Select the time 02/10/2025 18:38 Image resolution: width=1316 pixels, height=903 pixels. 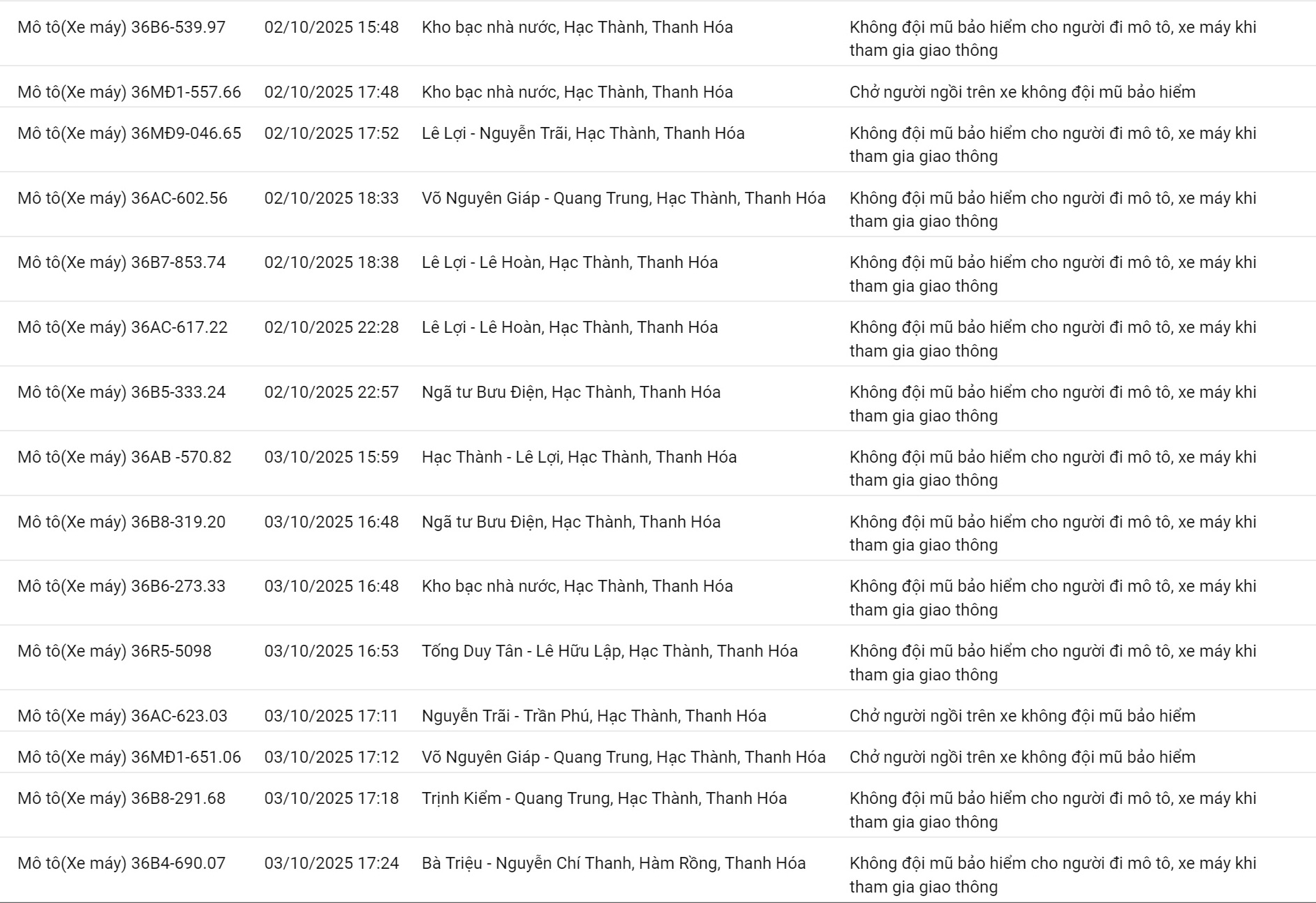pyautogui.click(x=332, y=262)
